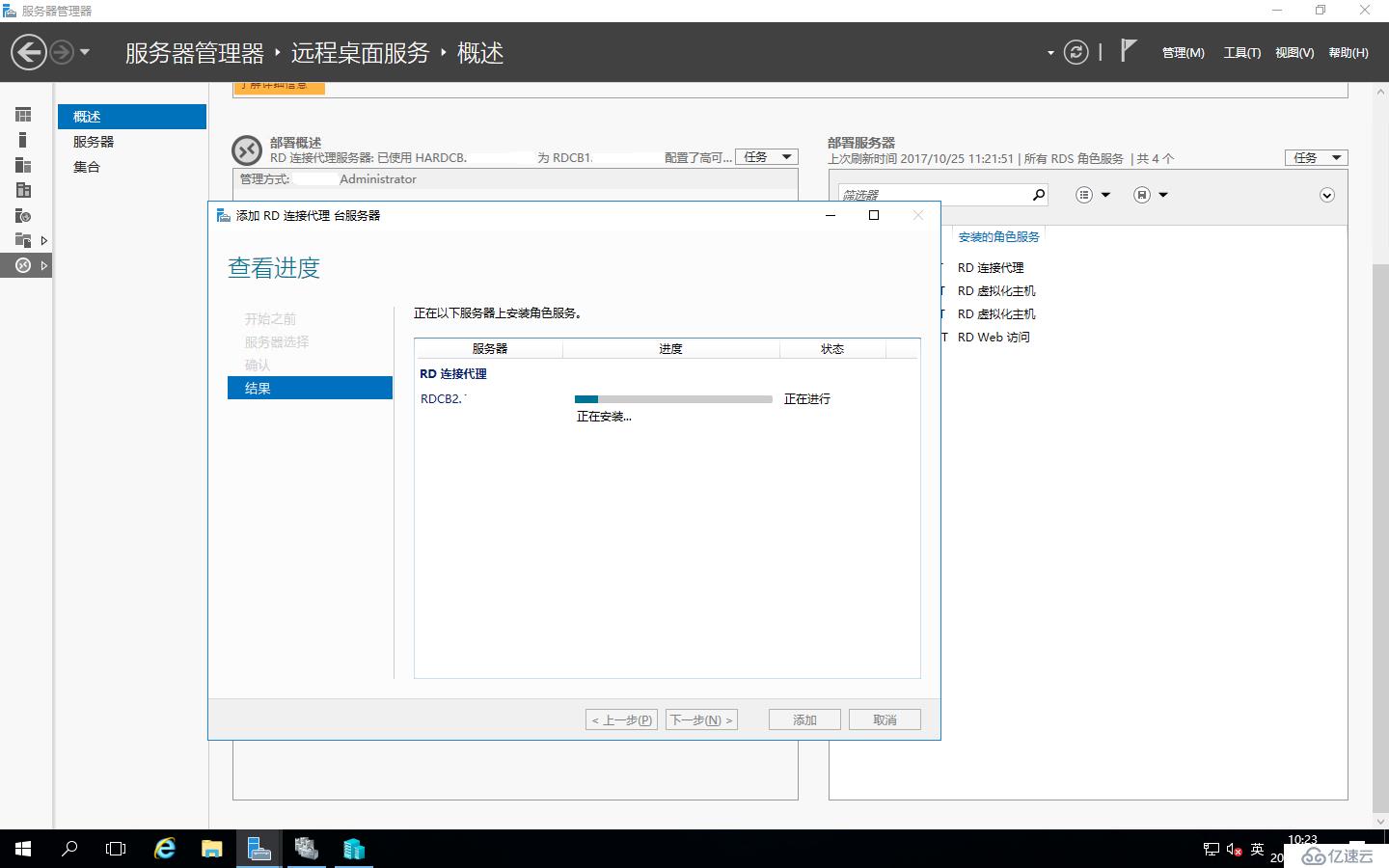Click the 筛选器 filter input field
Viewport: 1389px width, 868px height.
[932, 195]
